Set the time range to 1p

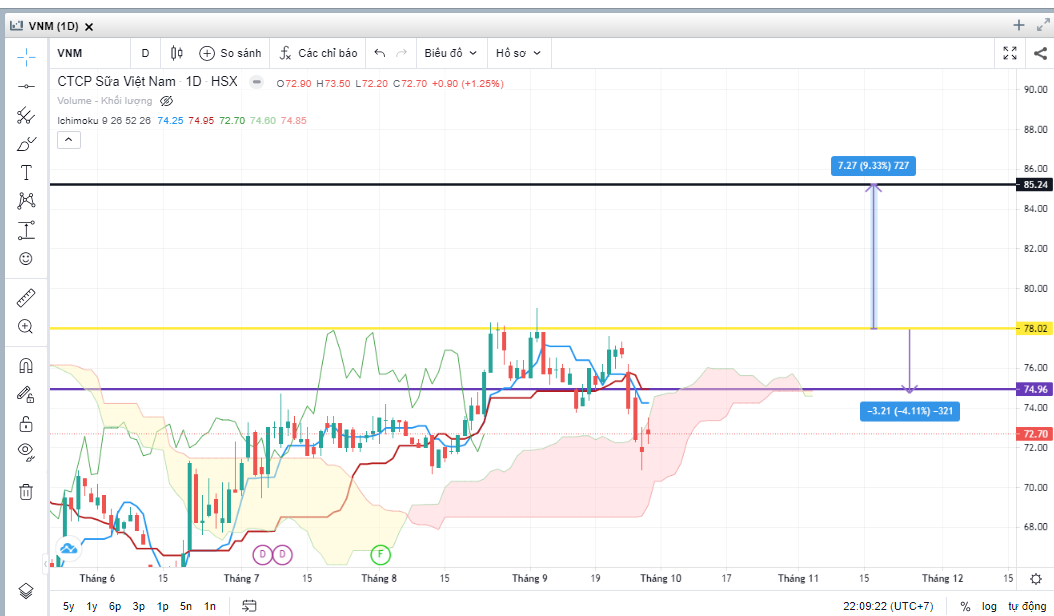[163, 606]
